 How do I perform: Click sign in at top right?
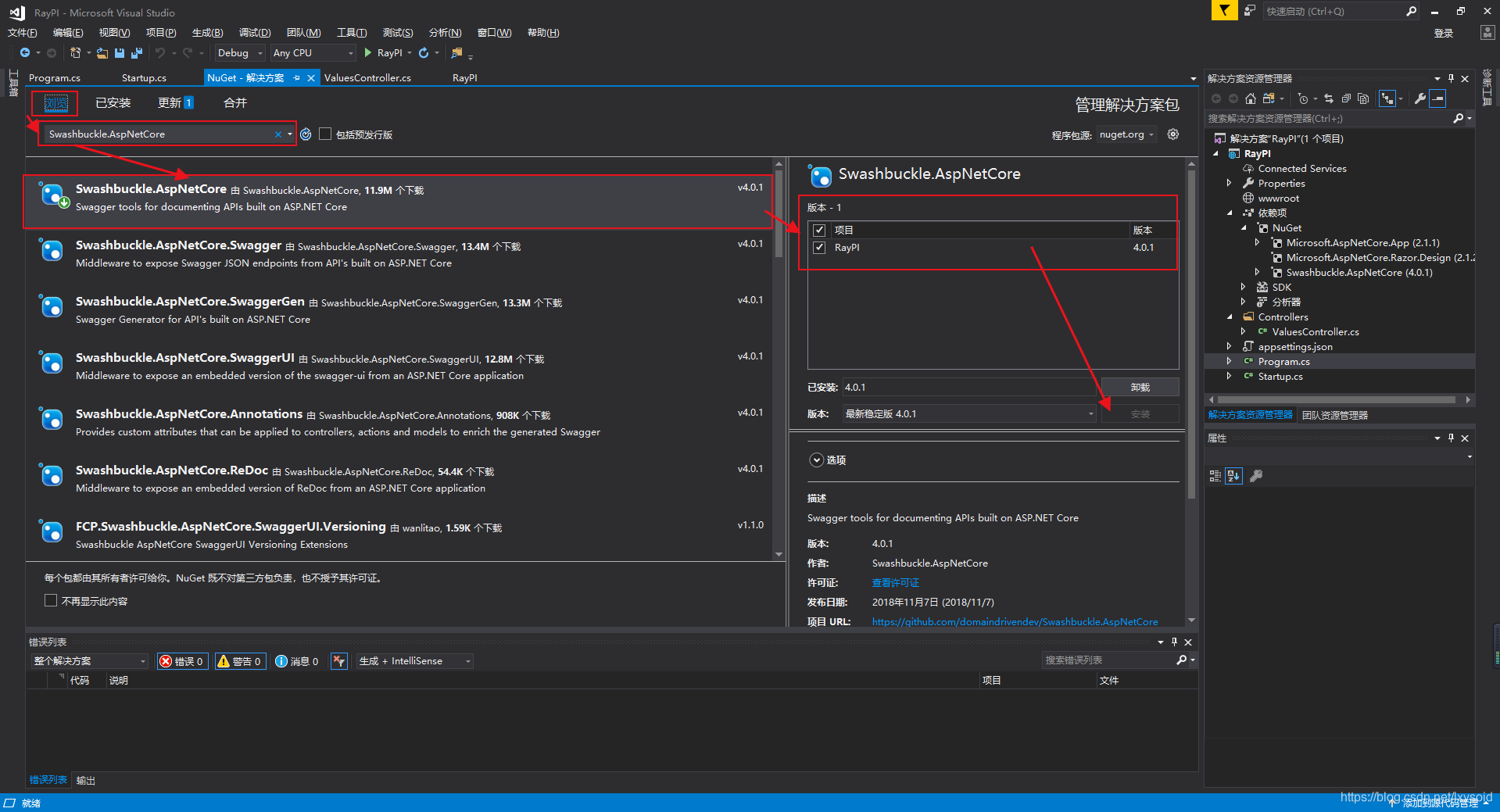pyautogui.click(x=1444, y=34)
